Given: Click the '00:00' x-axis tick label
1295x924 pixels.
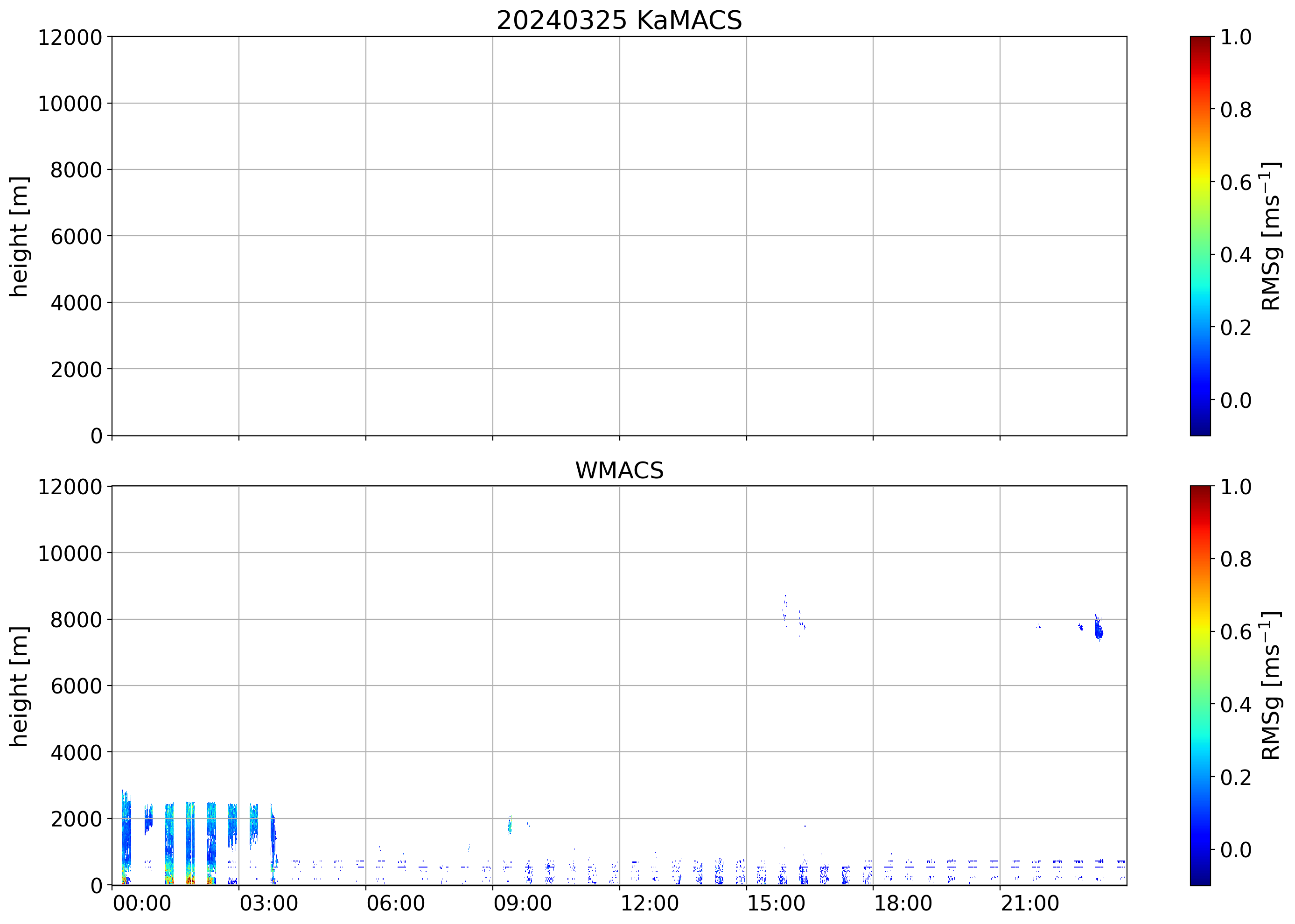Looking at the screenshot, I should point(142,903).
